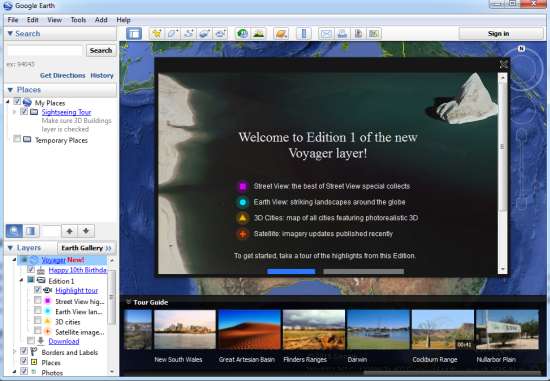Collapse the Layers panel

[10, 248]
